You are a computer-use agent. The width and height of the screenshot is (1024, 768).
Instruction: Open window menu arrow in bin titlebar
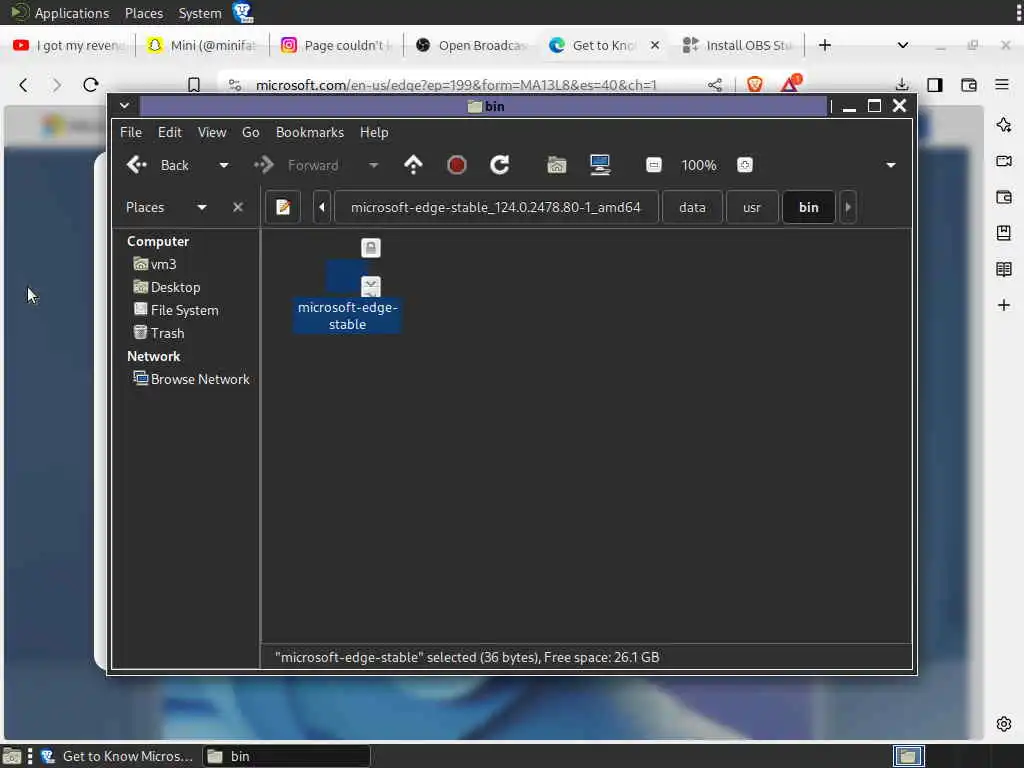coord(124,106)
